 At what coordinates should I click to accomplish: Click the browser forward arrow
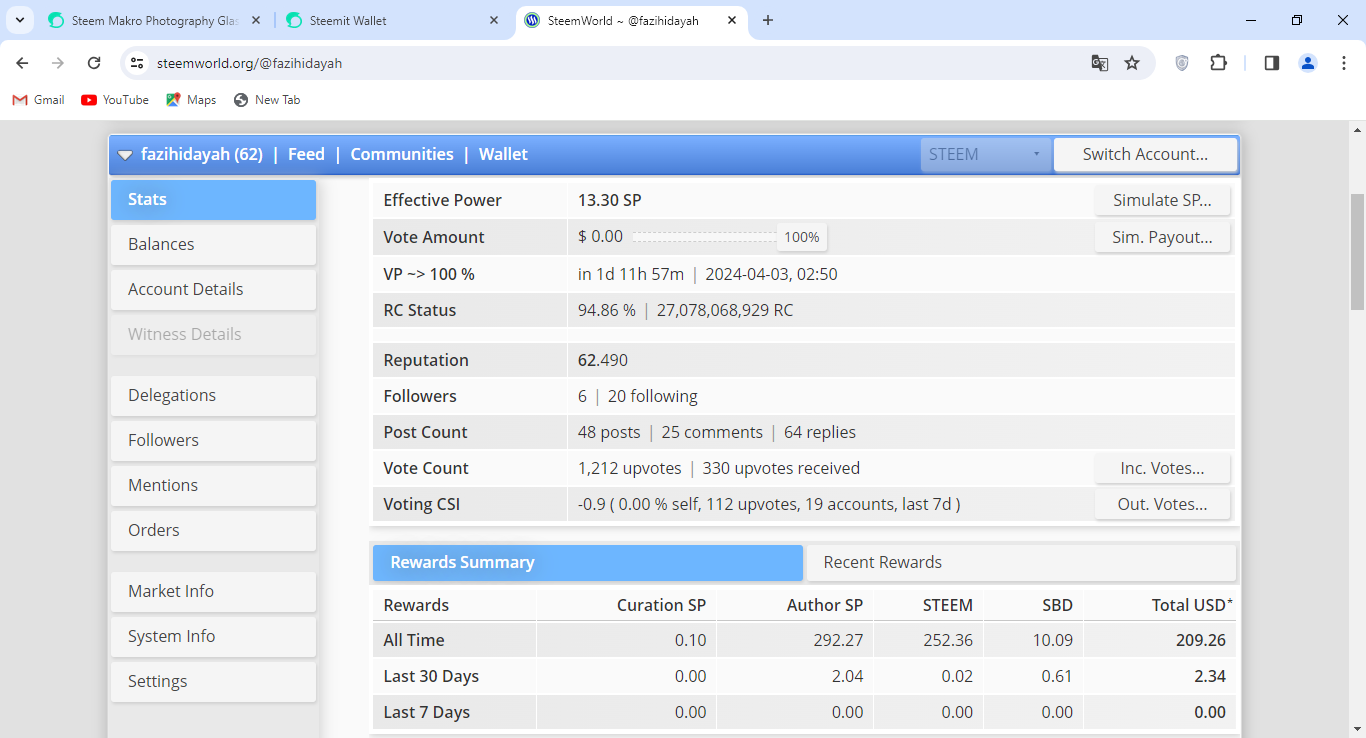coord(58,63)
